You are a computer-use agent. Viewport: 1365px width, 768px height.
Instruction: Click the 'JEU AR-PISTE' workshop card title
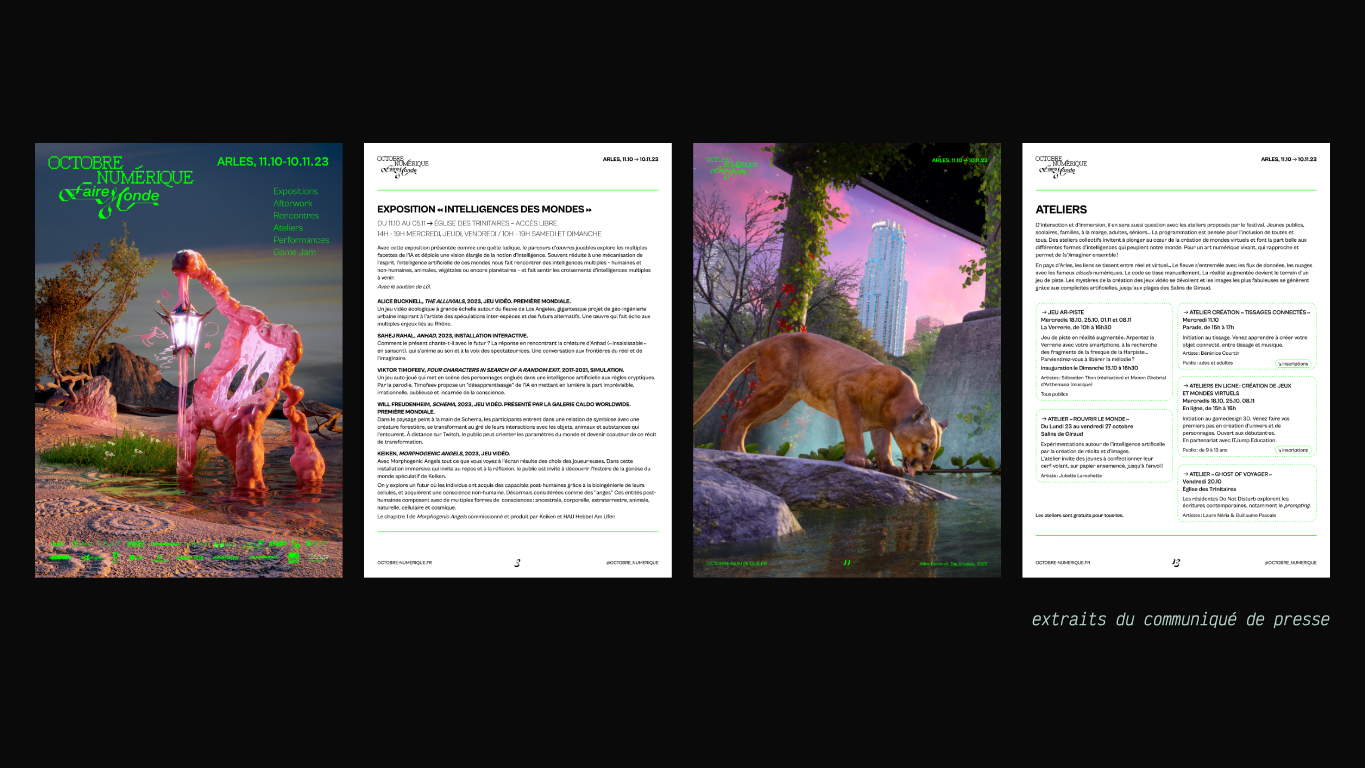click(x=1064, y=312)
